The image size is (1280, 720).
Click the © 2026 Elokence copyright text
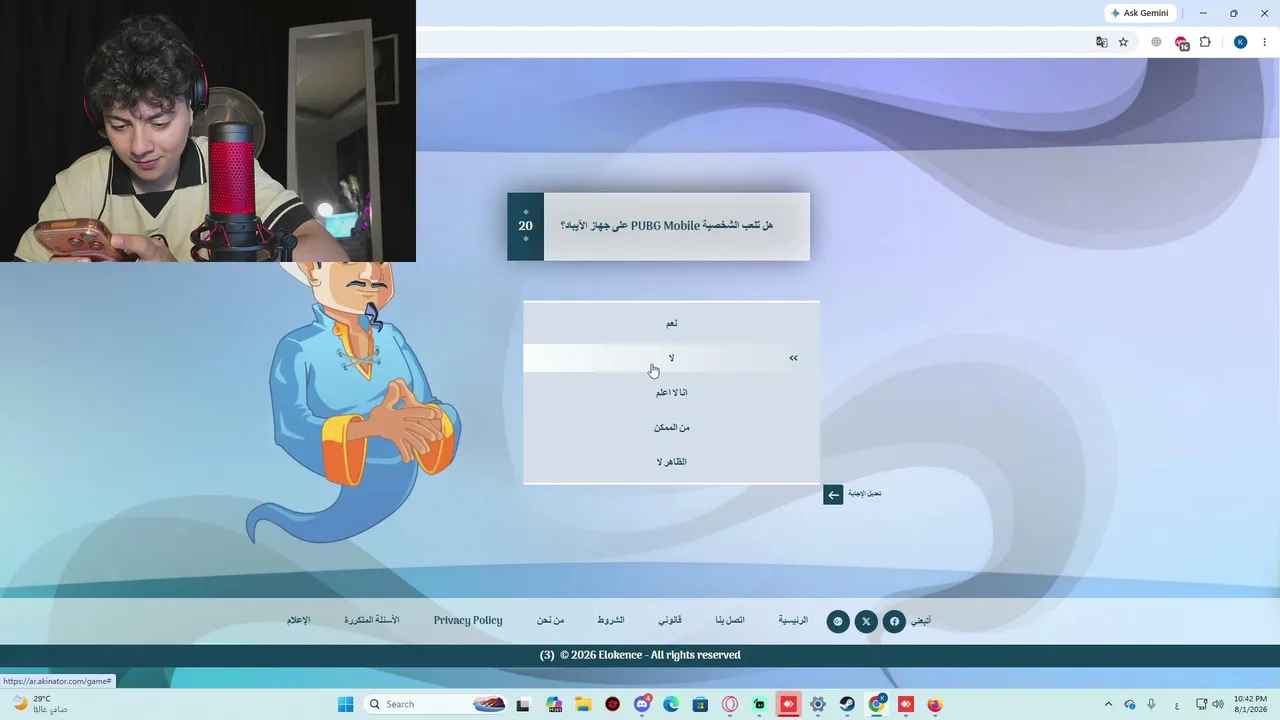(650, 655)
